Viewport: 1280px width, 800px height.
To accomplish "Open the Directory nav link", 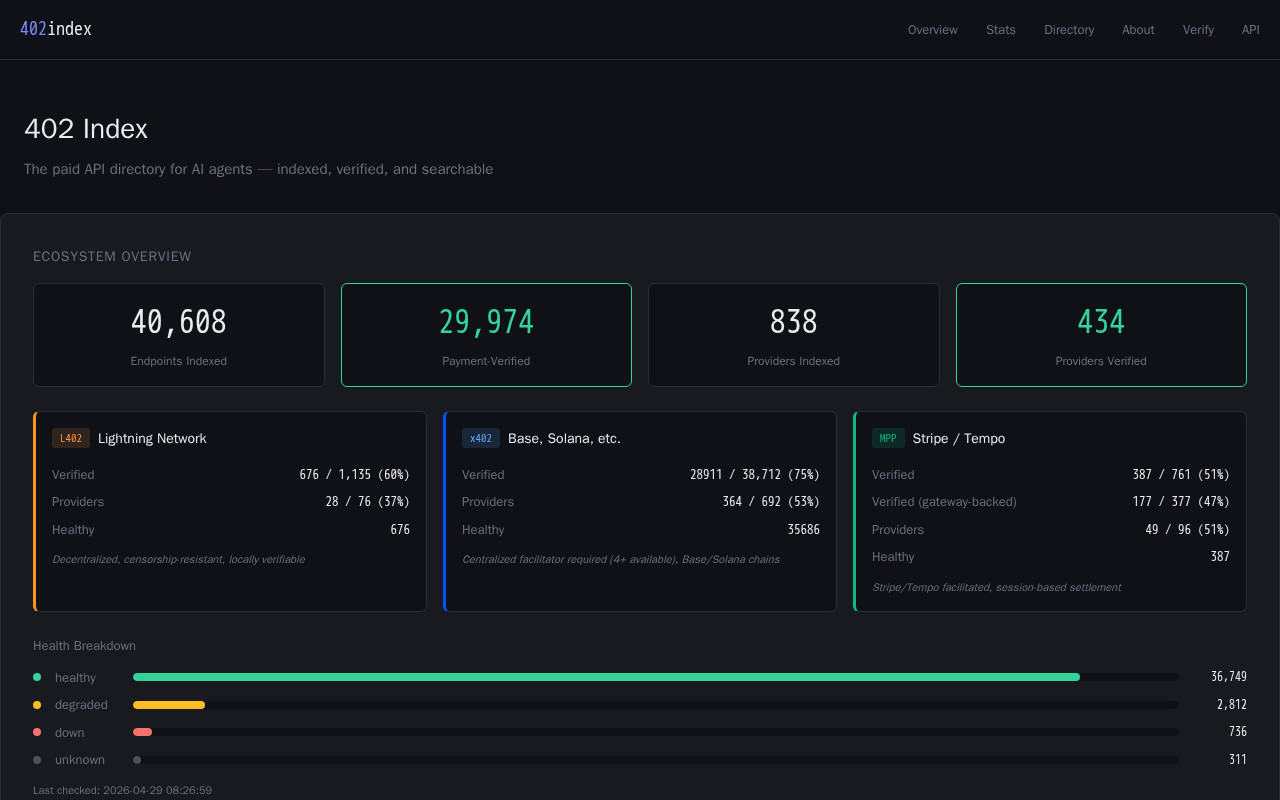I will coord(1069,30).
